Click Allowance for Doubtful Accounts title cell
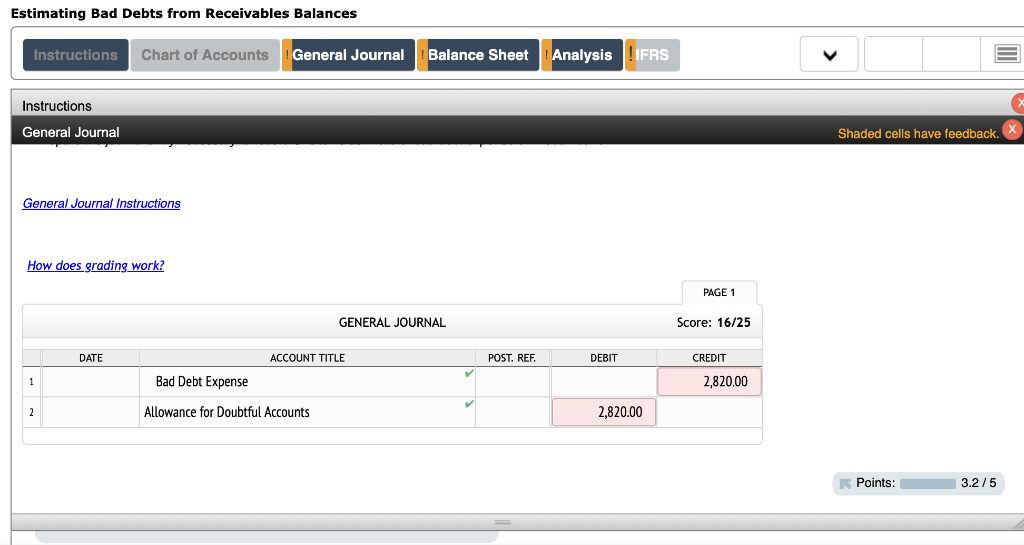The height and width of the screenshot is (545, 1024). [307, 413]
